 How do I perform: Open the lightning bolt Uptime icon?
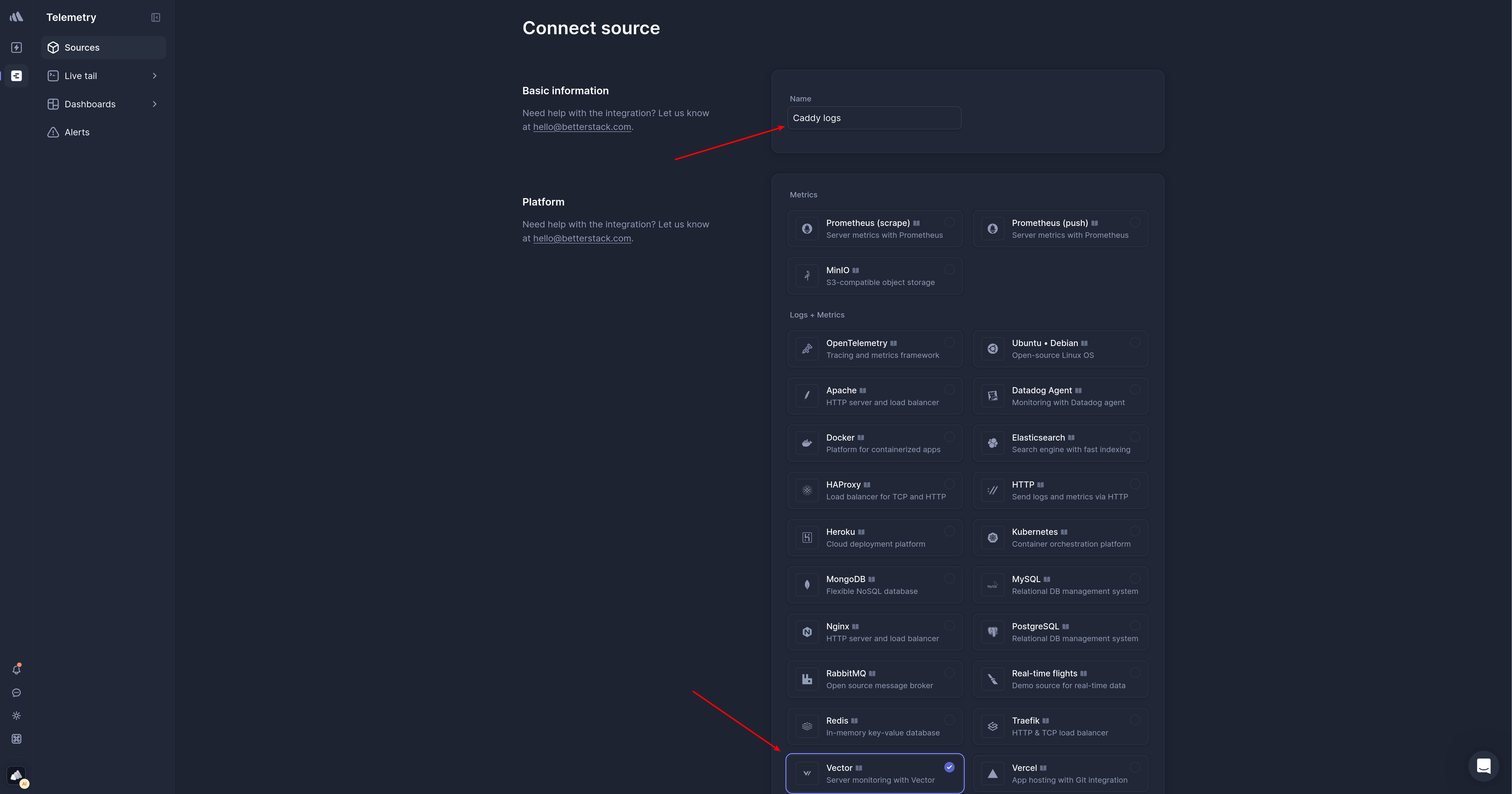click(16, 48)
